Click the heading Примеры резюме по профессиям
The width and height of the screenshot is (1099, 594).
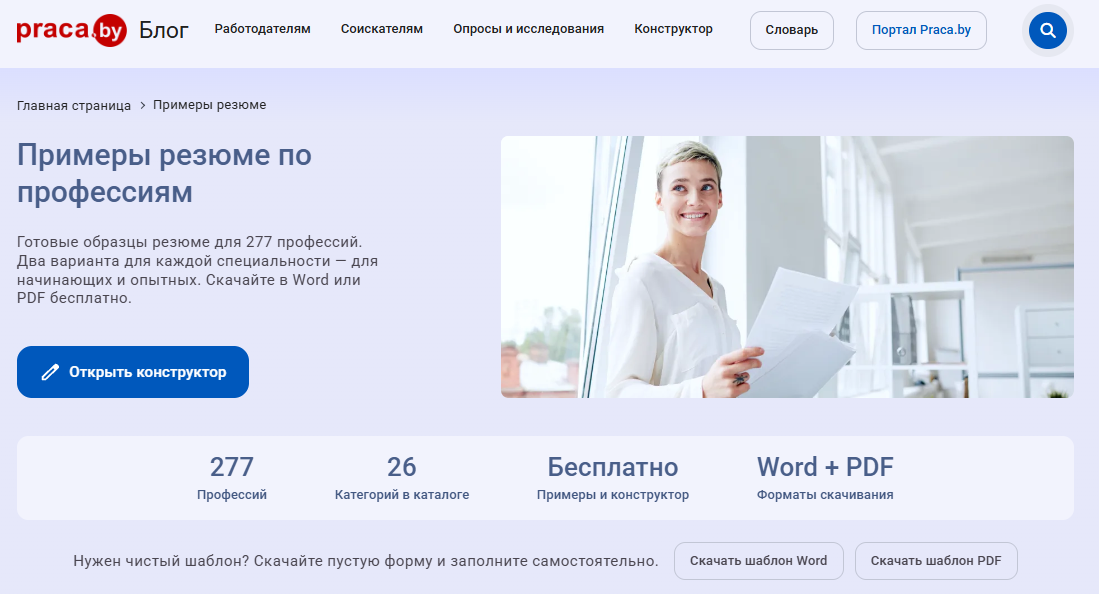(165, 173)
